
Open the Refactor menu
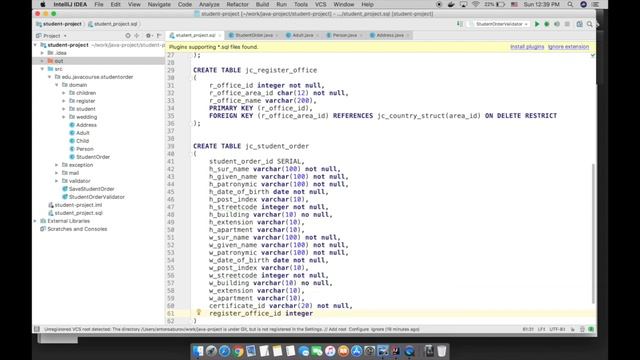[x=237, y=4]
